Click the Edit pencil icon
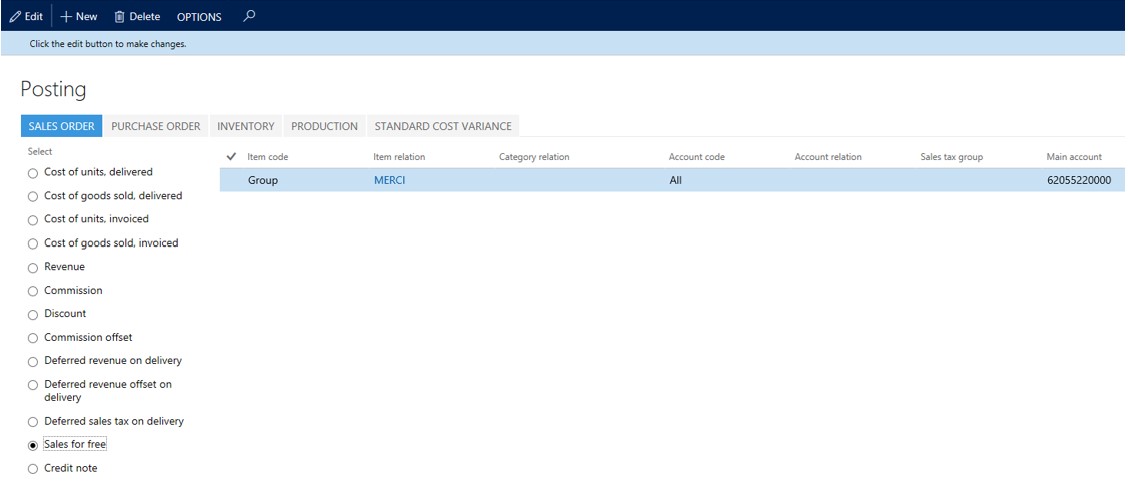This screenshot has height=490, width=1128. [15, 16]
